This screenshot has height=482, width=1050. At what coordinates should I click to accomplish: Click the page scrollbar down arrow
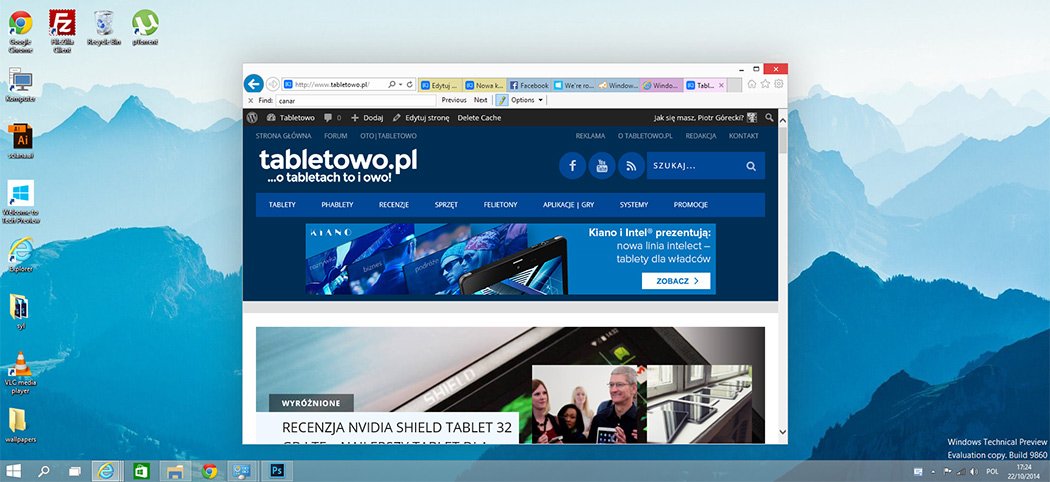[x=782, y=432]
